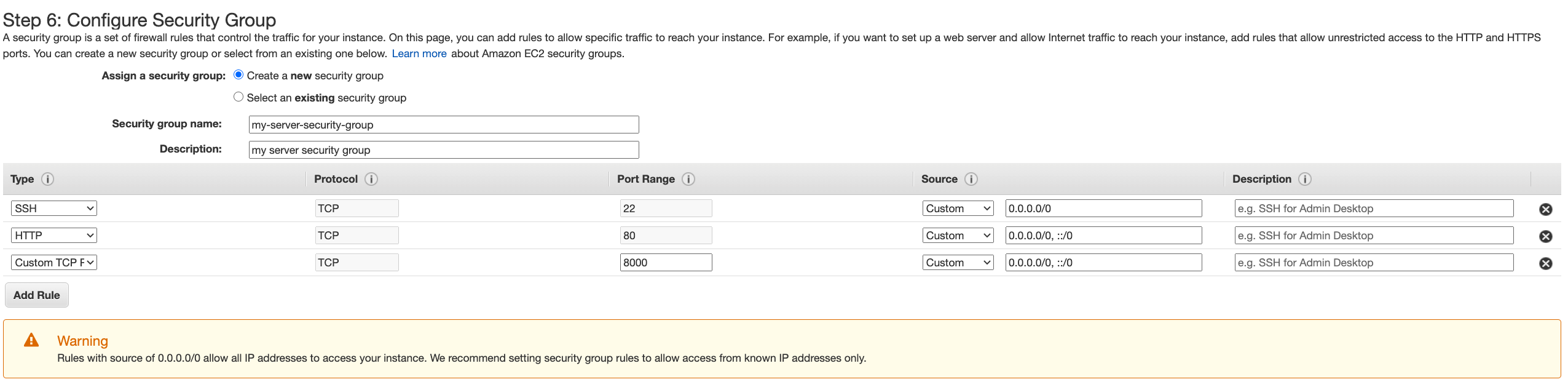Remove the port 8000 rule

(1545, 263)
